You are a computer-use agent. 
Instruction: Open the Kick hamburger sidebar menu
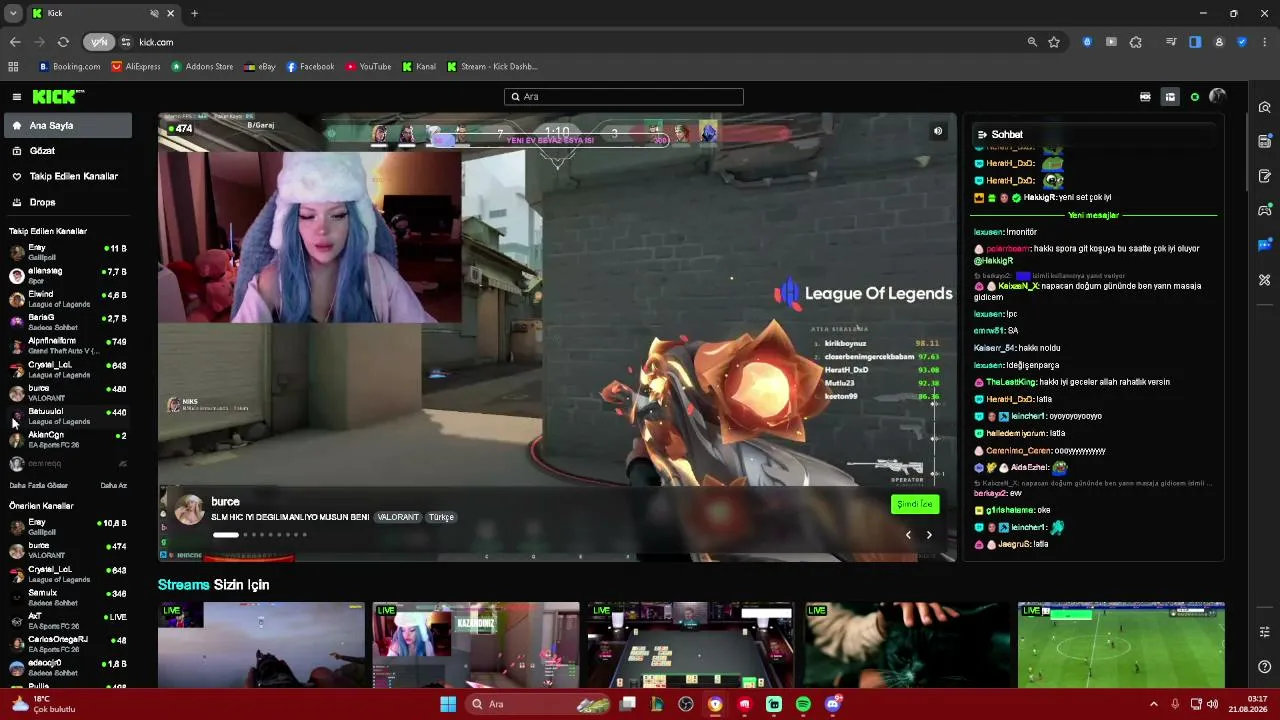pos(17,97)
